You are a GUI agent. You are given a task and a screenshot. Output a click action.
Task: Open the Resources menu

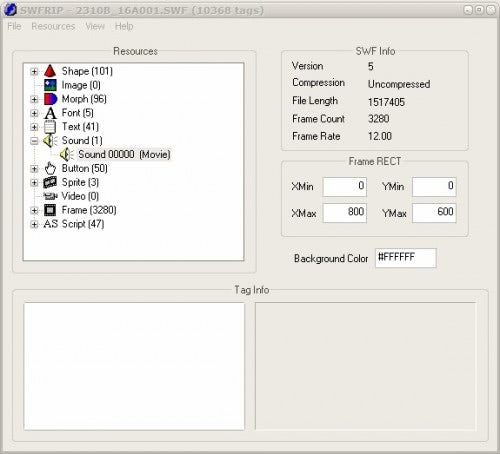tap(53, 26)
